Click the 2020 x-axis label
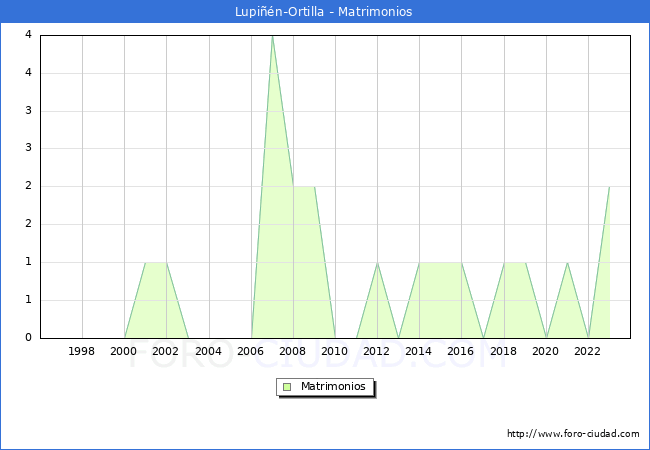 pos(546,351)
